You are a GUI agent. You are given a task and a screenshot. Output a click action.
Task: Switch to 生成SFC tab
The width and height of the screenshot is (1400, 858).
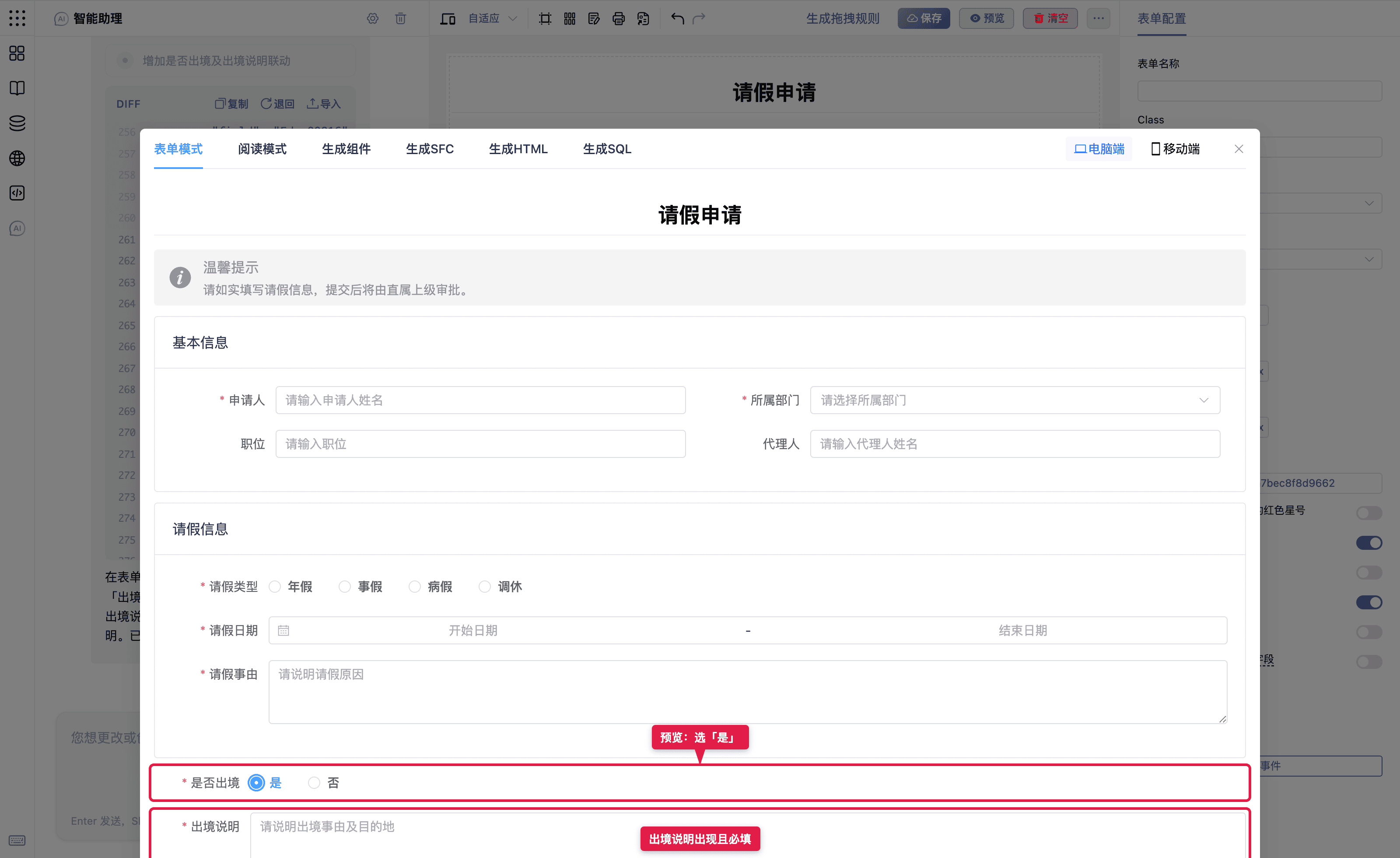click(430, 149)
